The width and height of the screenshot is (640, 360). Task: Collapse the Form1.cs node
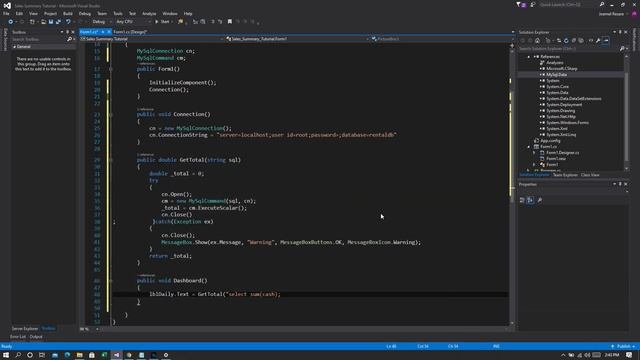529,147
